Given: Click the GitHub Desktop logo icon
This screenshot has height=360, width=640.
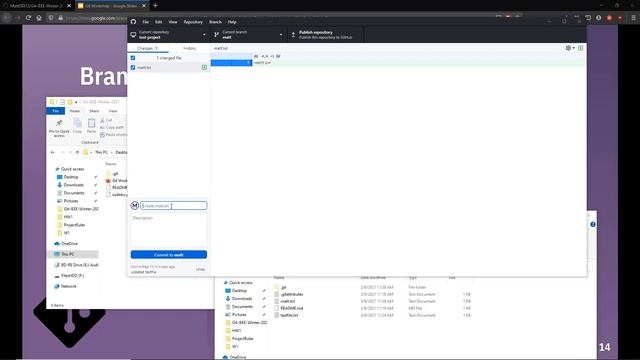Looking at the screenshot, I should [133, 22].
